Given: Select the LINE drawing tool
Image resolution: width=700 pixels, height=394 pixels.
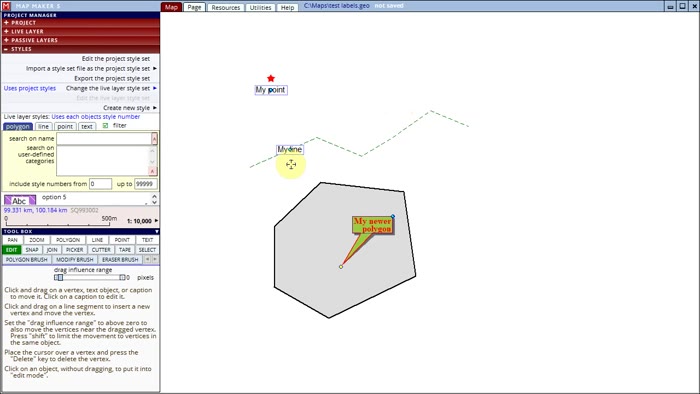Looking at the screenshot, I should tap(97, 240).
